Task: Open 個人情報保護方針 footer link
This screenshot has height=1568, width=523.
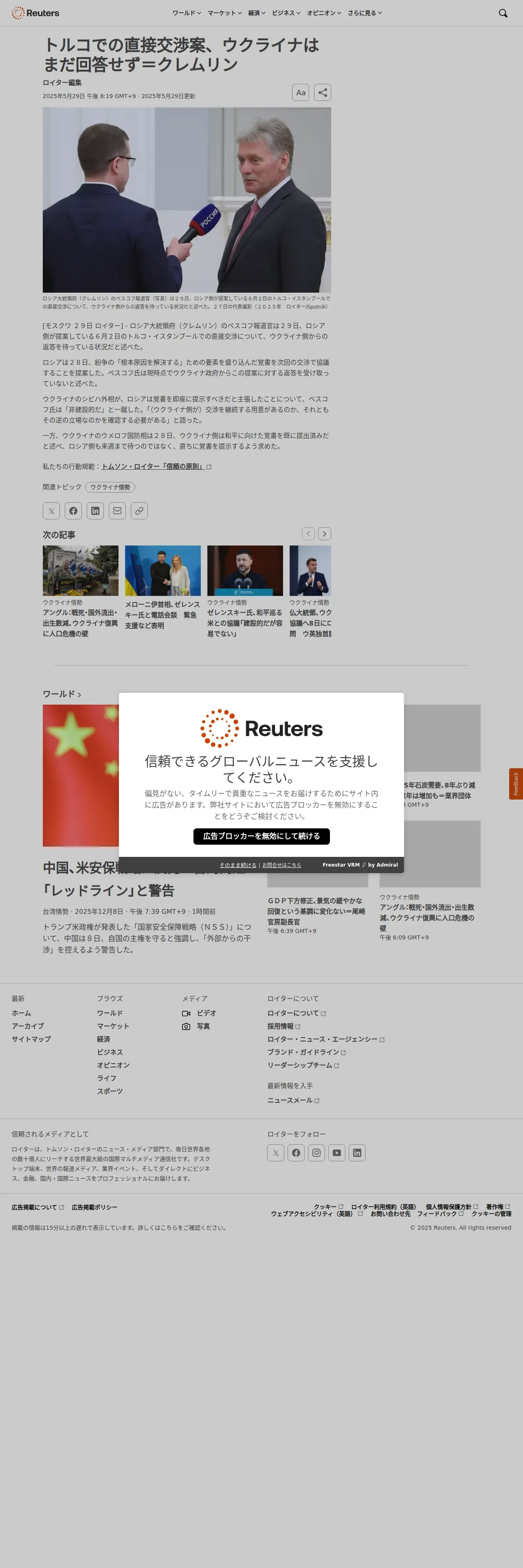Action: (x=452, y=1207)
